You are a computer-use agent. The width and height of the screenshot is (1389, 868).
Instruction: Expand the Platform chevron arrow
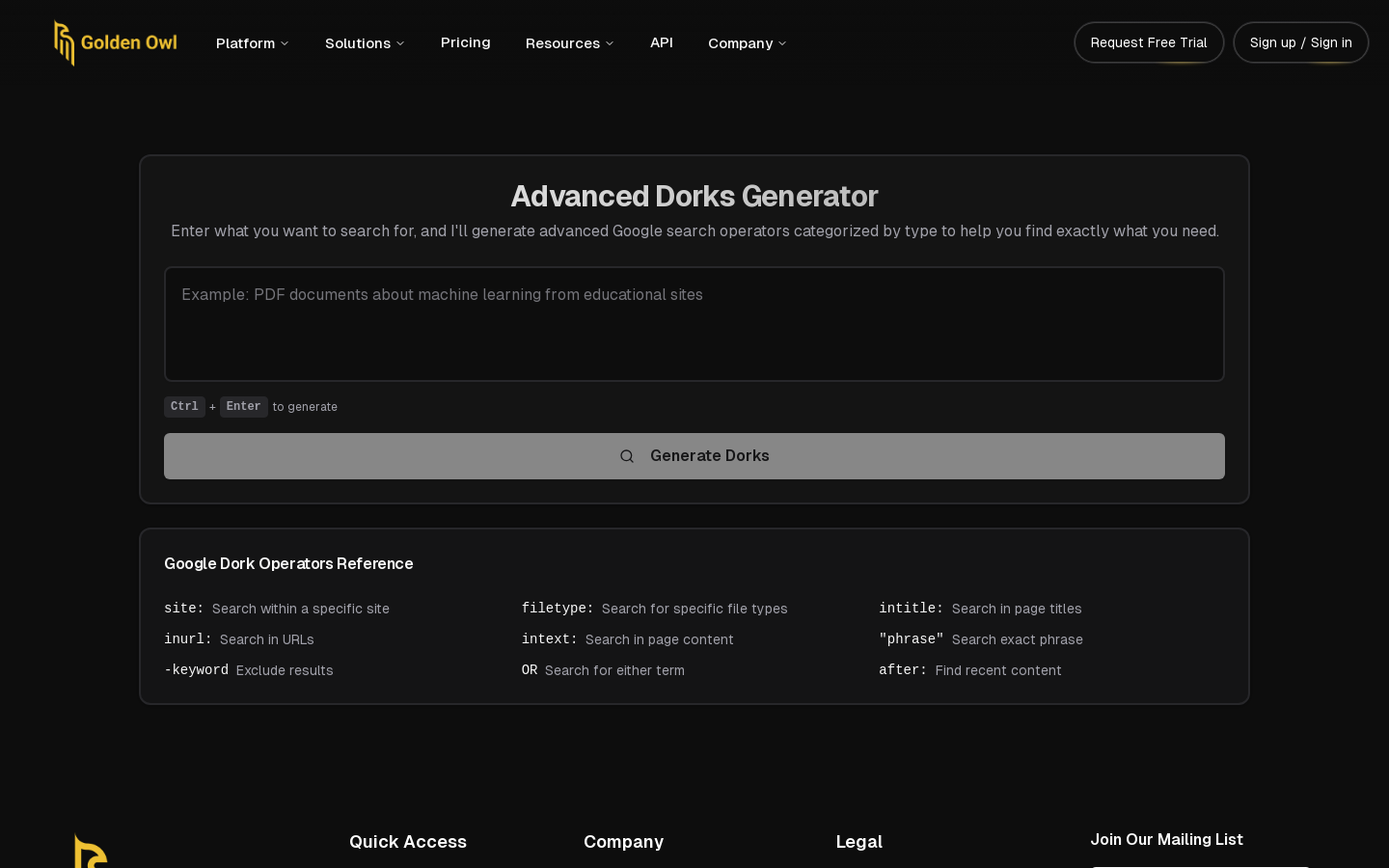285,43
